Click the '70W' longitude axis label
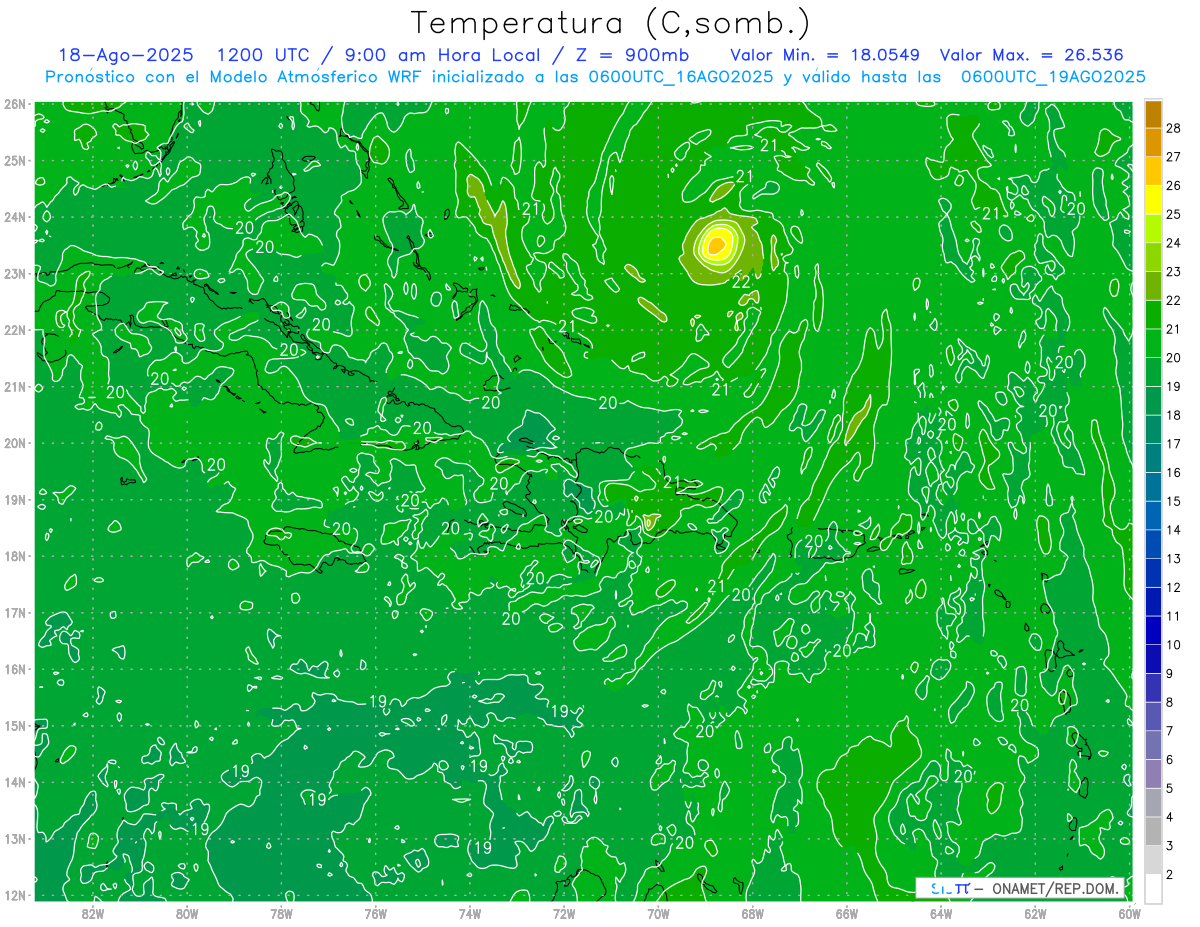Viewport: 1200px width, 927px height. (x=658, y=912)
